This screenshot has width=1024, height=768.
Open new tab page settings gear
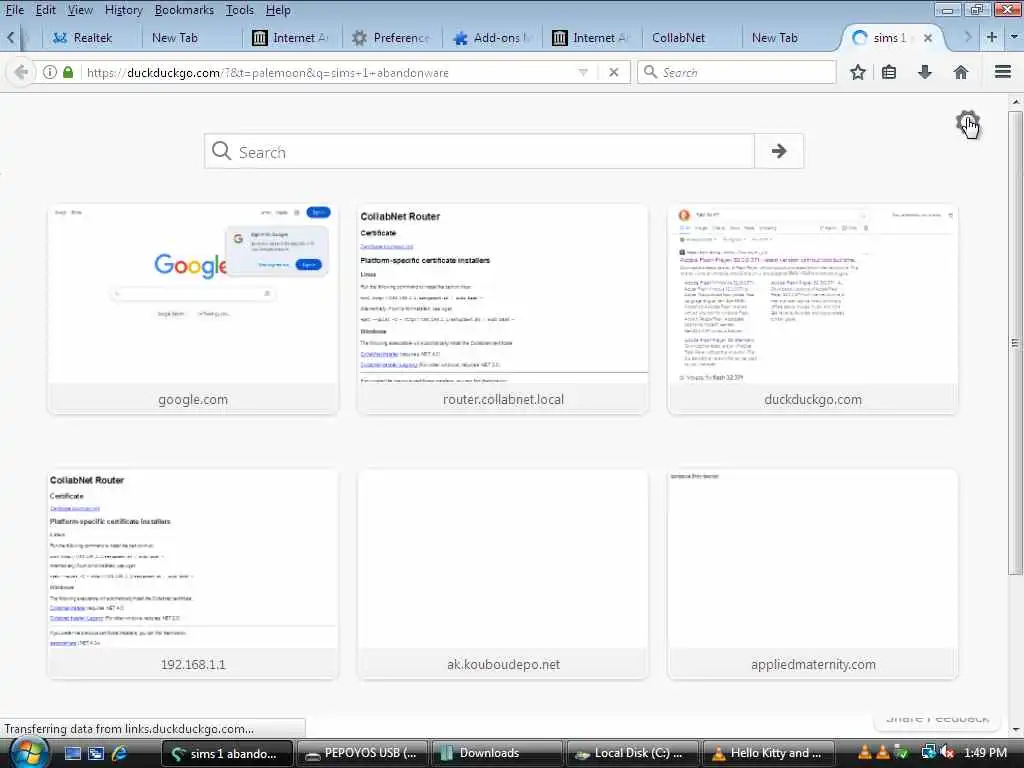pyautogui.click(x=967, y=122)
